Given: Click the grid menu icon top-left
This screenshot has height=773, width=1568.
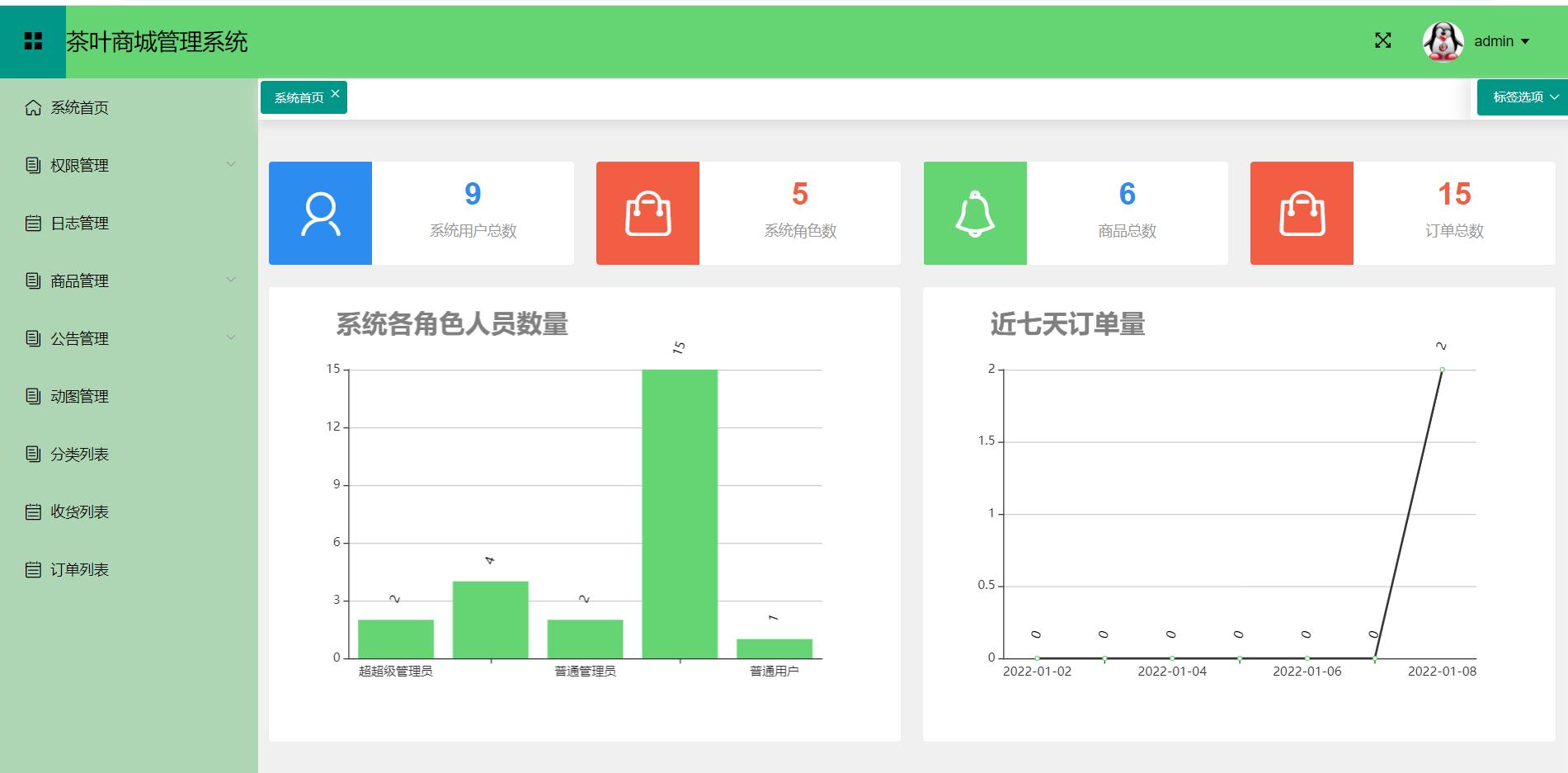Looking at the screenshot, I should (x=34, y=40).
